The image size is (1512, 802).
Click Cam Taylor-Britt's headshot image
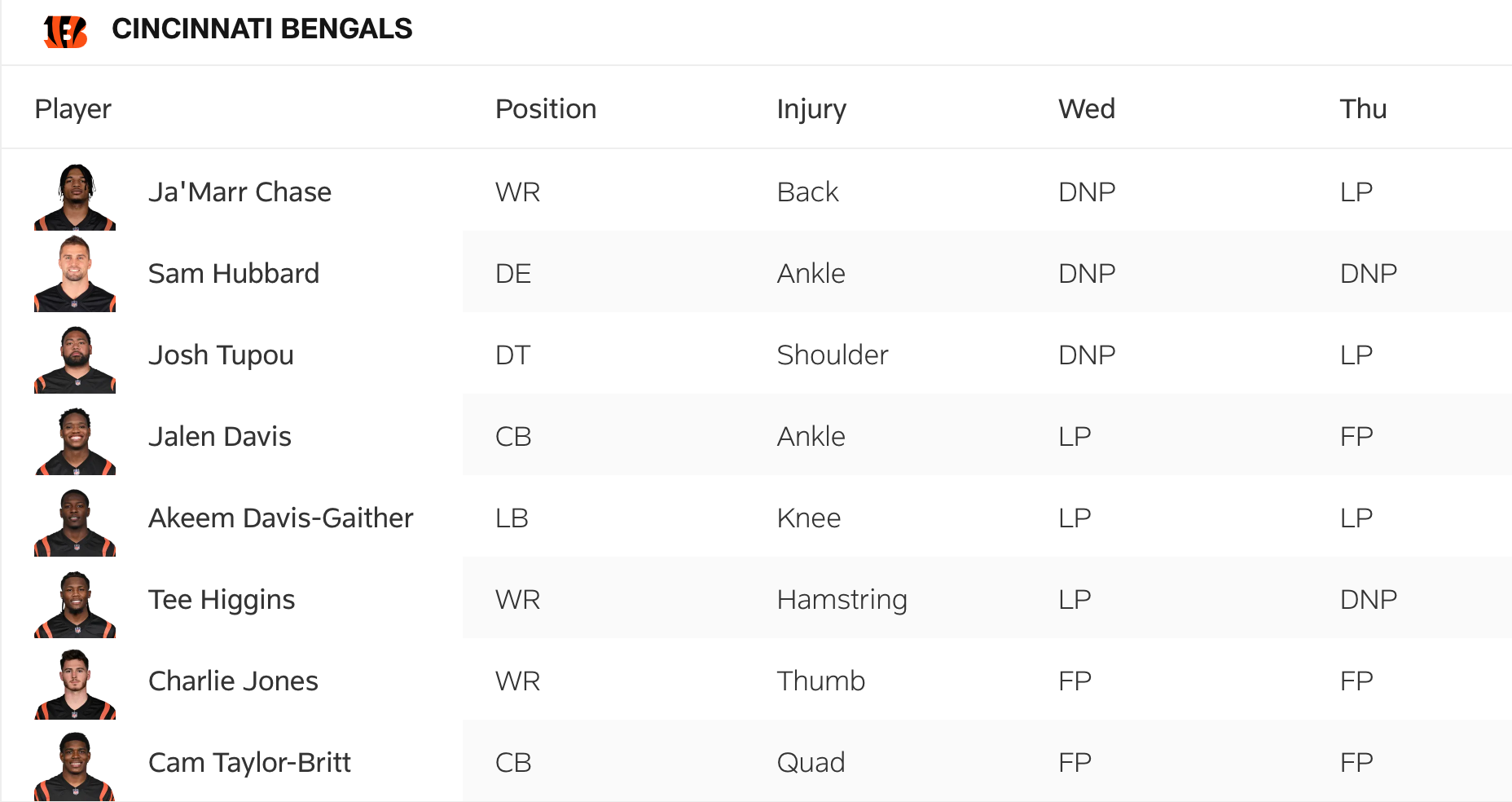pos(75,765)
